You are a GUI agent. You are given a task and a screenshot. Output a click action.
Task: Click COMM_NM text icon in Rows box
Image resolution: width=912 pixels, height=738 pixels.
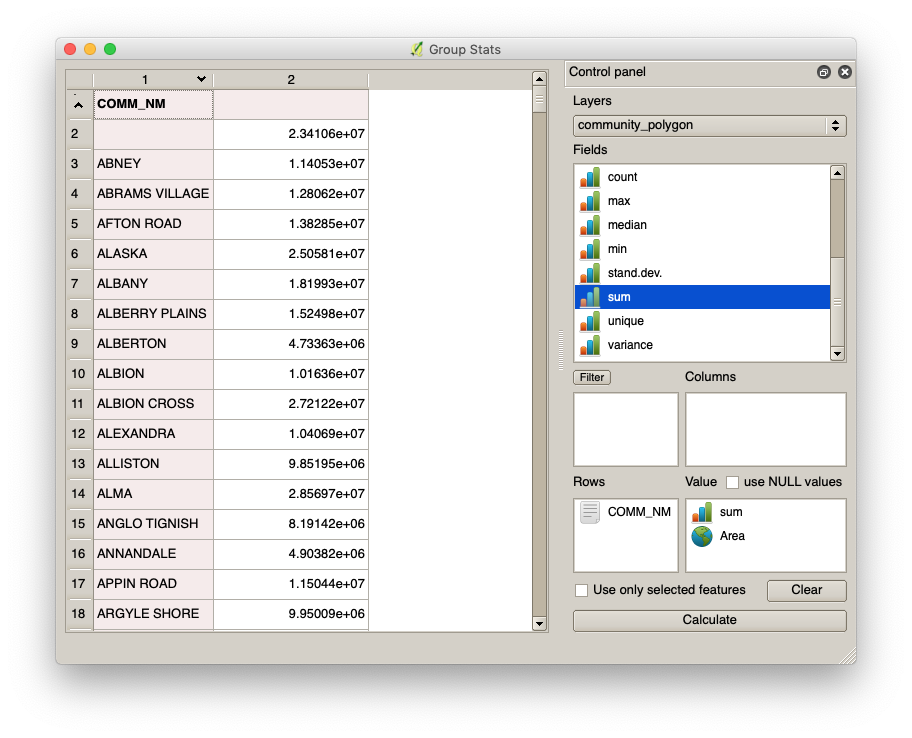pyautogui.click(x=590, y=512)
